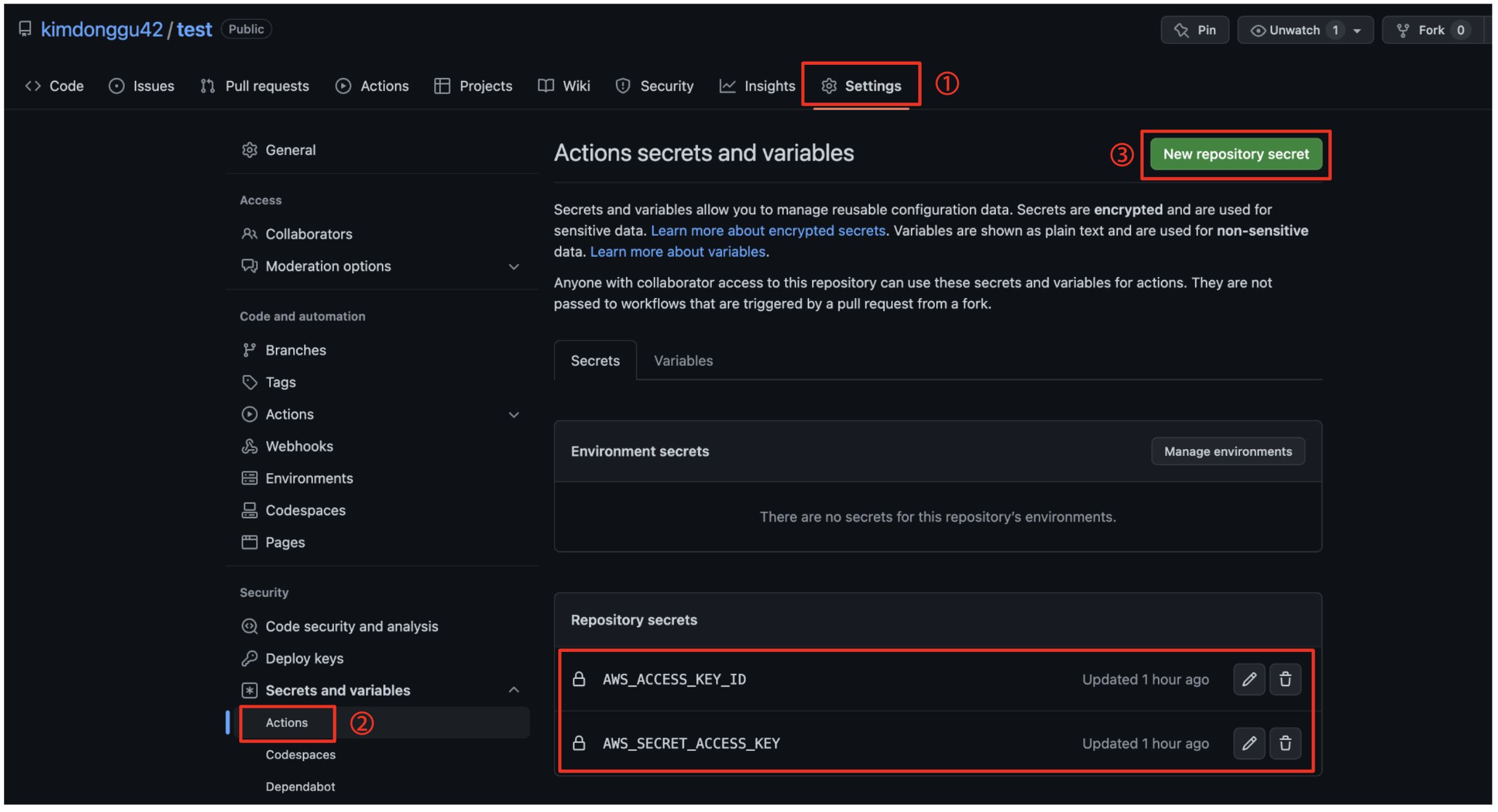
Task: Open Deploy keys settings
Action: (293, 659)
